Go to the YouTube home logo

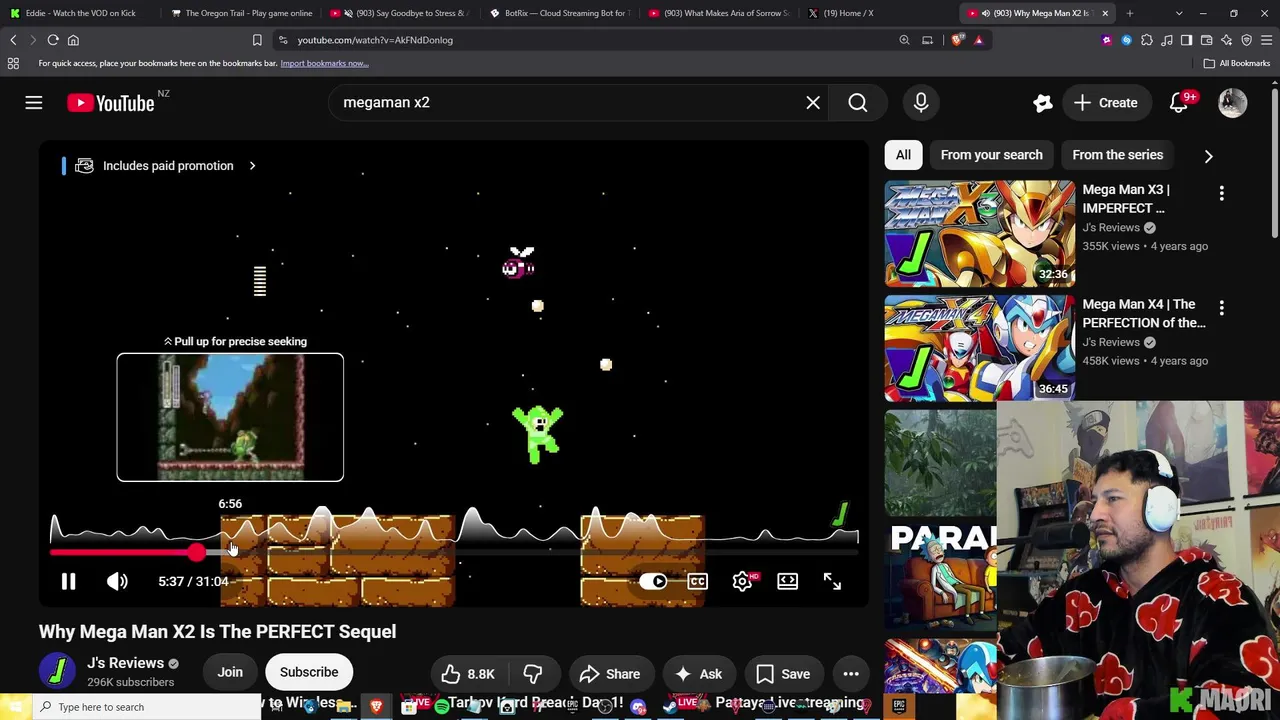tap(111, 103)
